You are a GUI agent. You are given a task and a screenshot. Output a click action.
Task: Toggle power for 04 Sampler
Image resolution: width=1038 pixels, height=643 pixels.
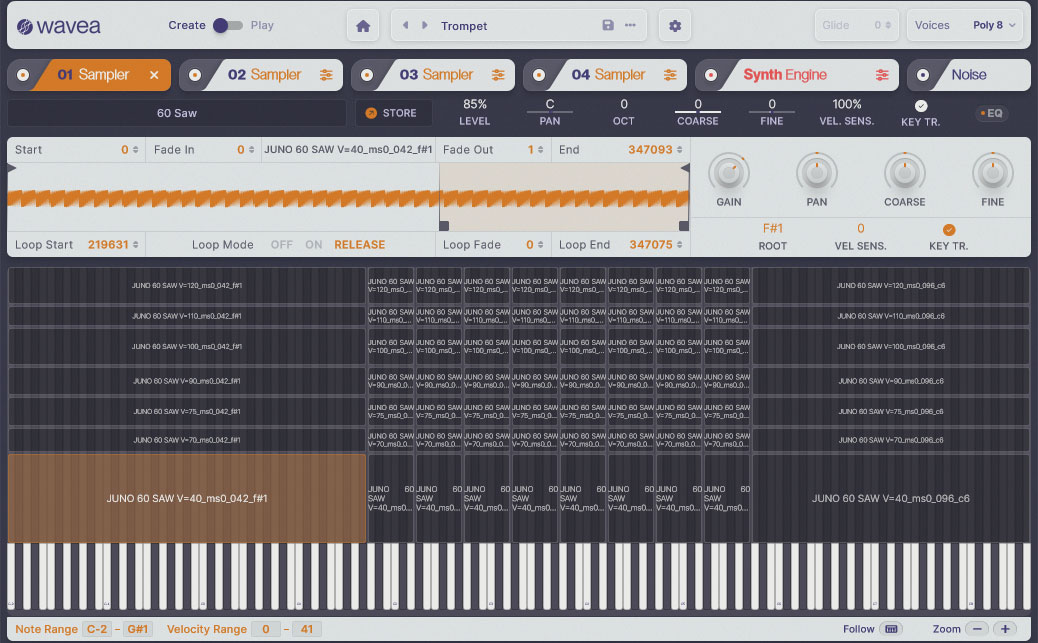pyautogui.click(x=539, y=75)
